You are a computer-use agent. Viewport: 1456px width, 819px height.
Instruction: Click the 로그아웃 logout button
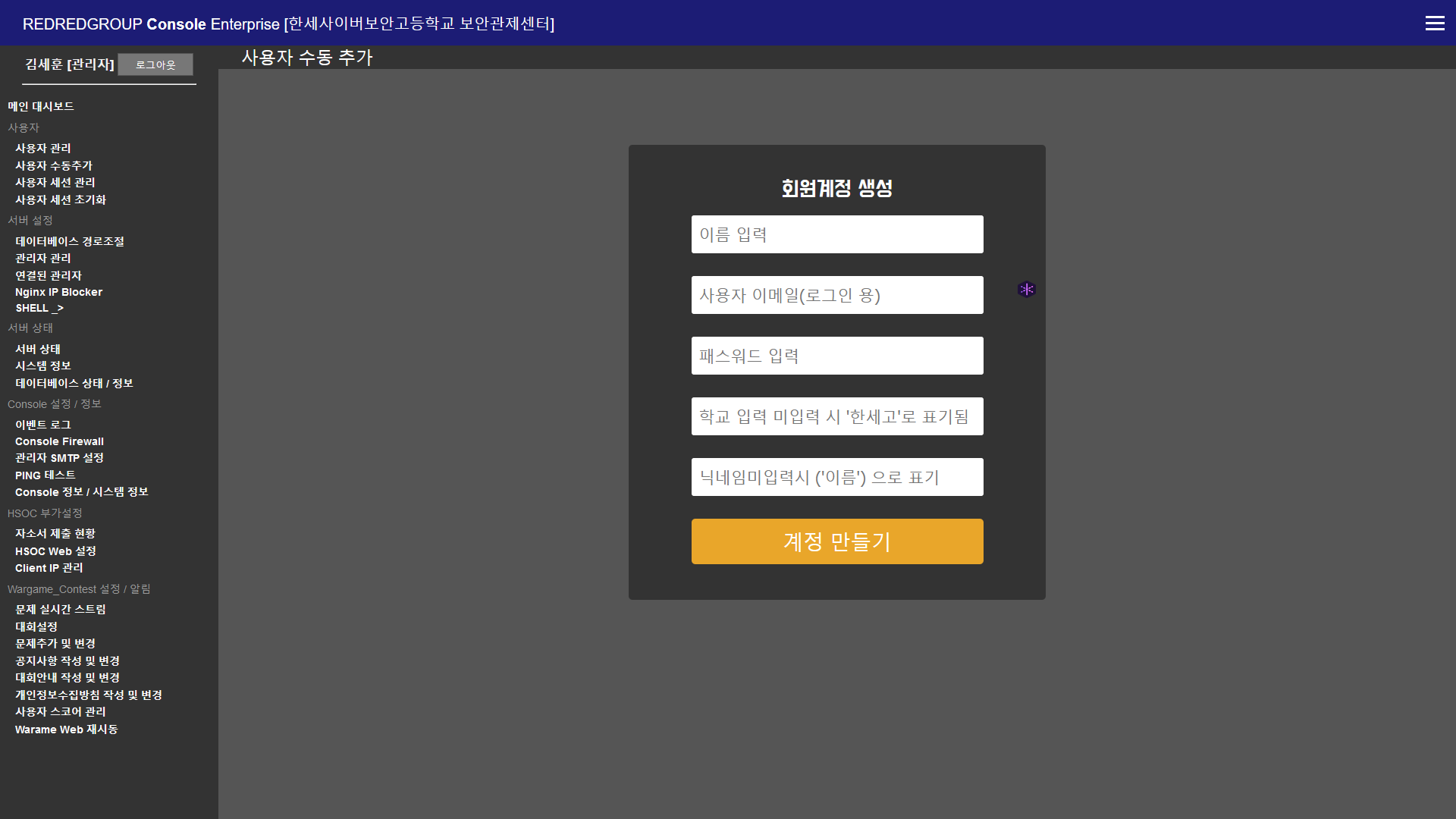[x=155, y=65]
